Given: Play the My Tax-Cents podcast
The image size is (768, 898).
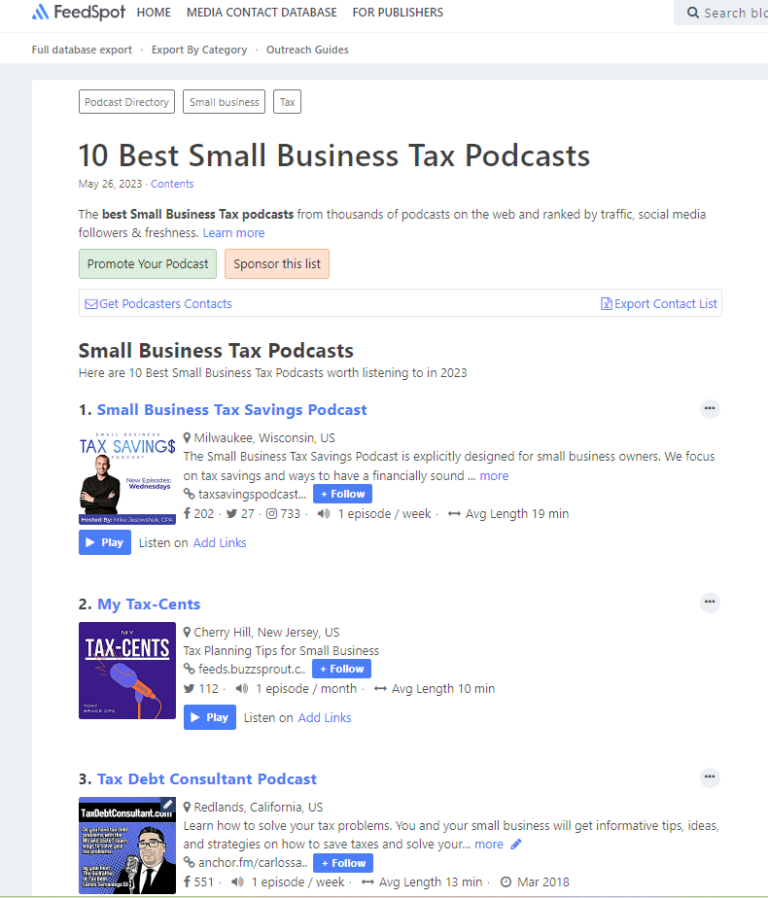Looking at the screenshot, I should tap(209, 717).
